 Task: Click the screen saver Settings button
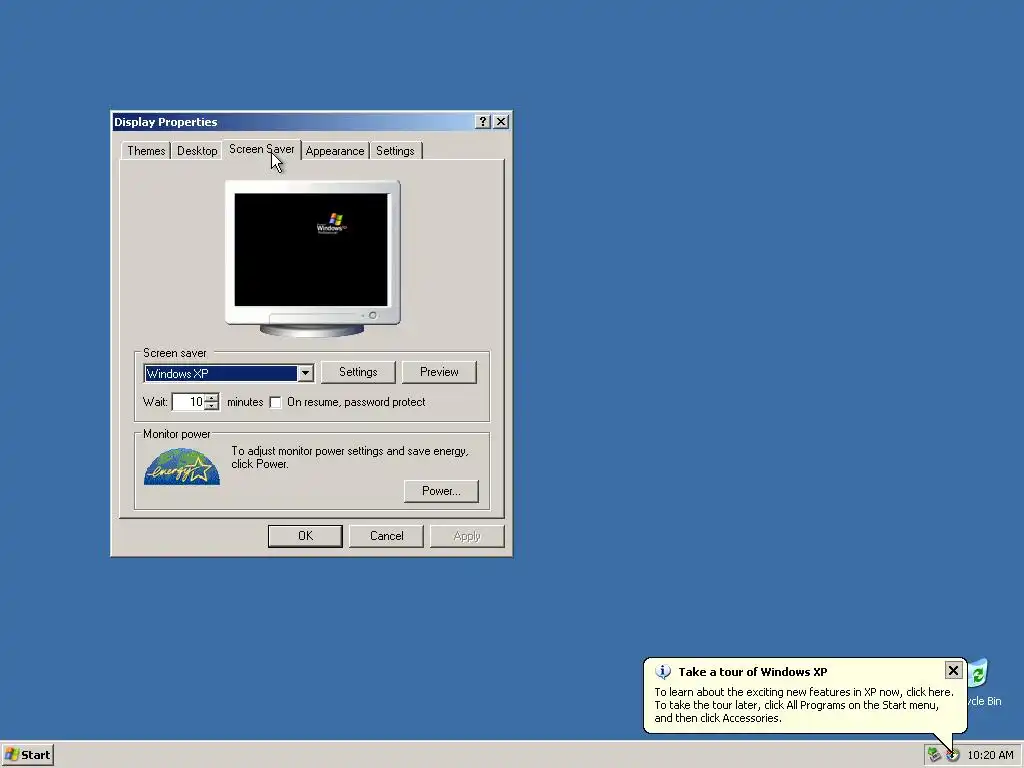pyautogui.click(x=358, y=372)
